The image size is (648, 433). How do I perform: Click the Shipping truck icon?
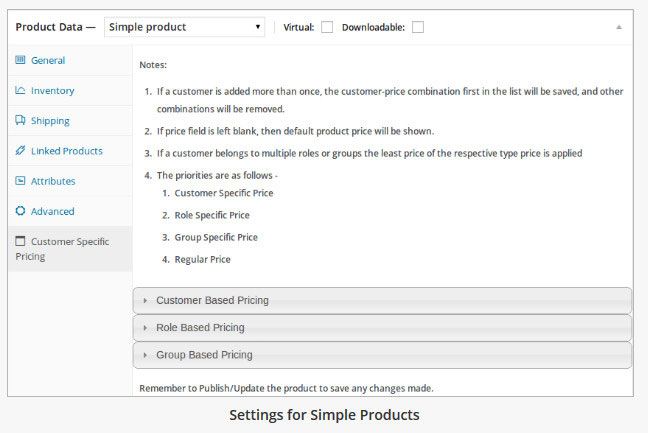[x=20, y=121]
